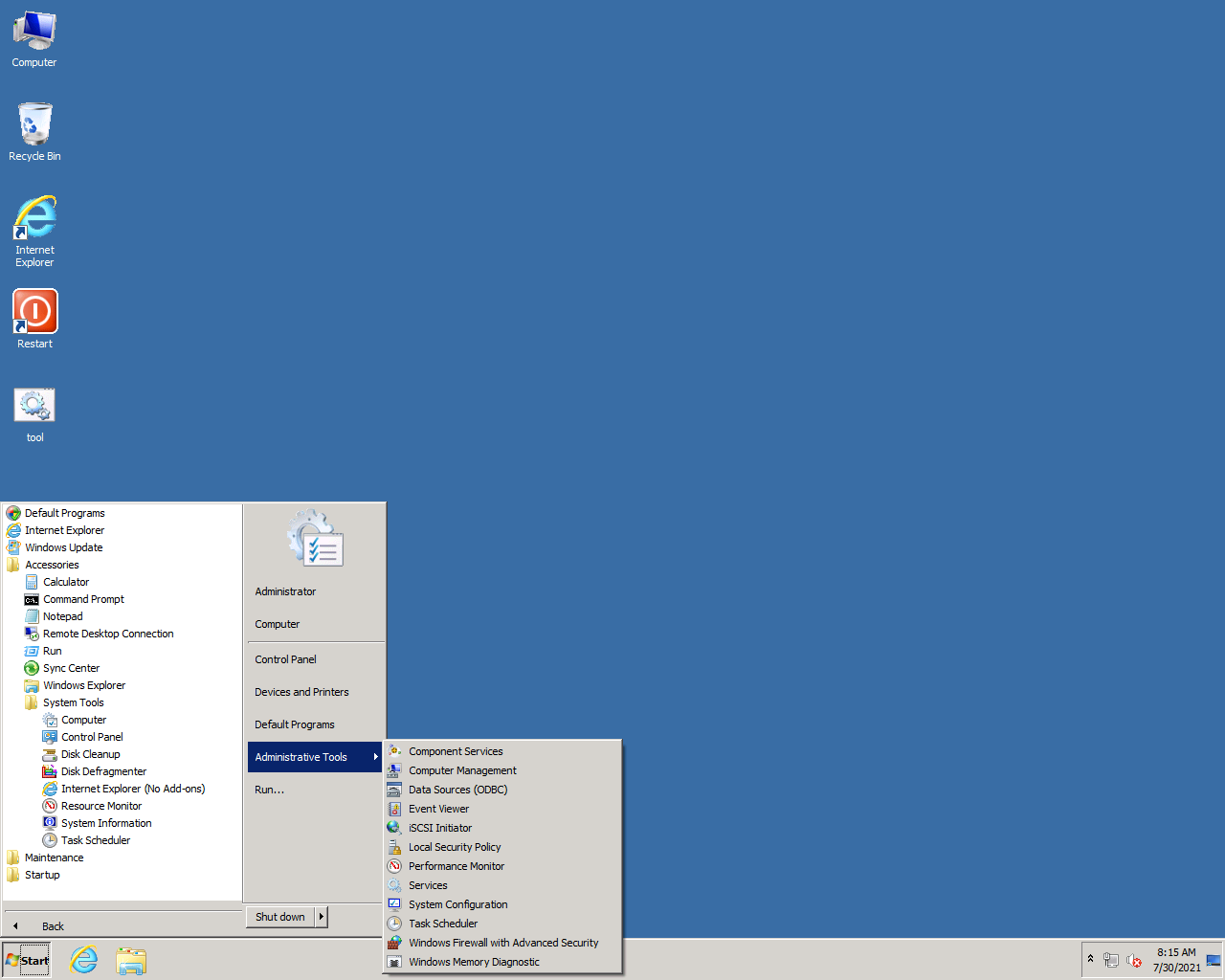Screen dimensions: 1225x980
Task: Expand the Maintenance folder
Action: pyautogui.click(x=54, y=857)
